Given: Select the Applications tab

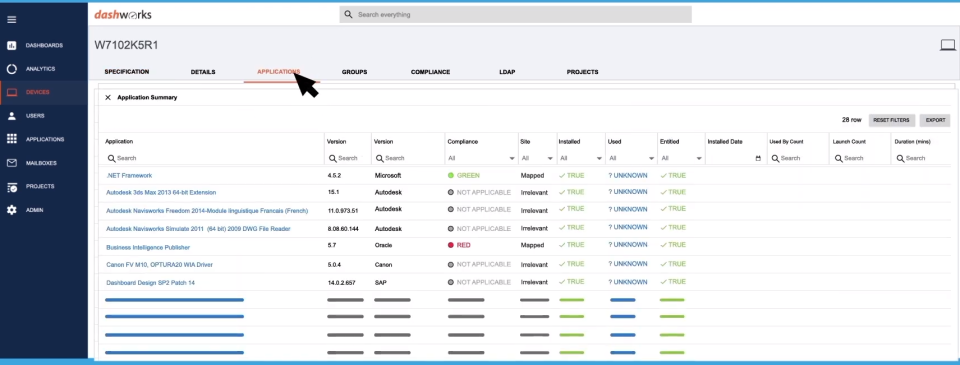Looking at the screenshot, I should coord(279,72).
